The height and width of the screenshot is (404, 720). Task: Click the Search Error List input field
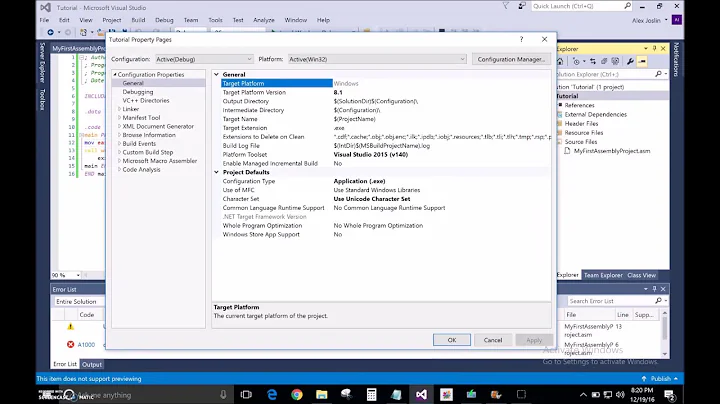coord(610,301)
